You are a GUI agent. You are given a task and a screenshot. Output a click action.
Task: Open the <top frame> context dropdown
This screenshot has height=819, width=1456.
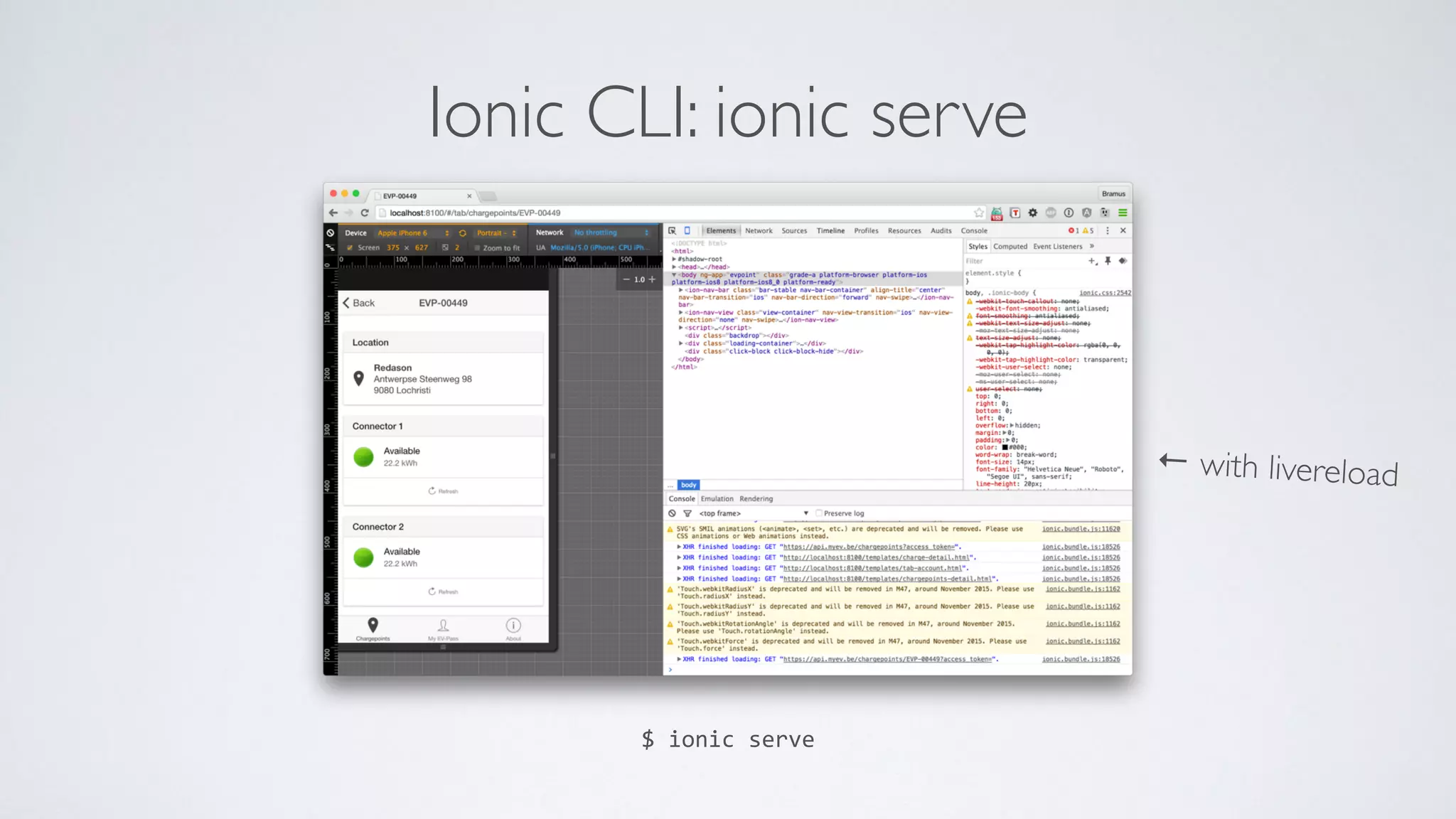coord(754,513)
